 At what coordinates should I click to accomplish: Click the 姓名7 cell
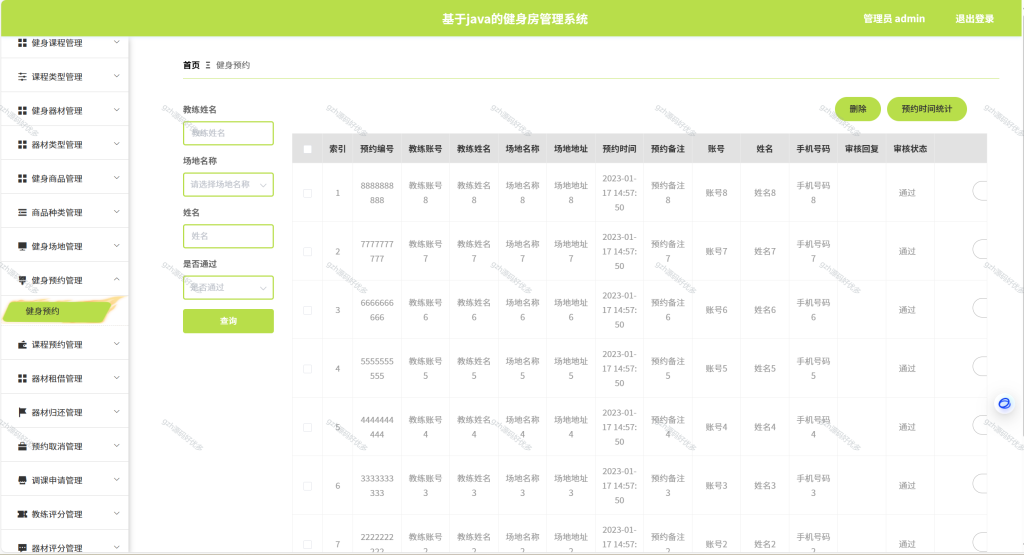[x=765, y=251]
